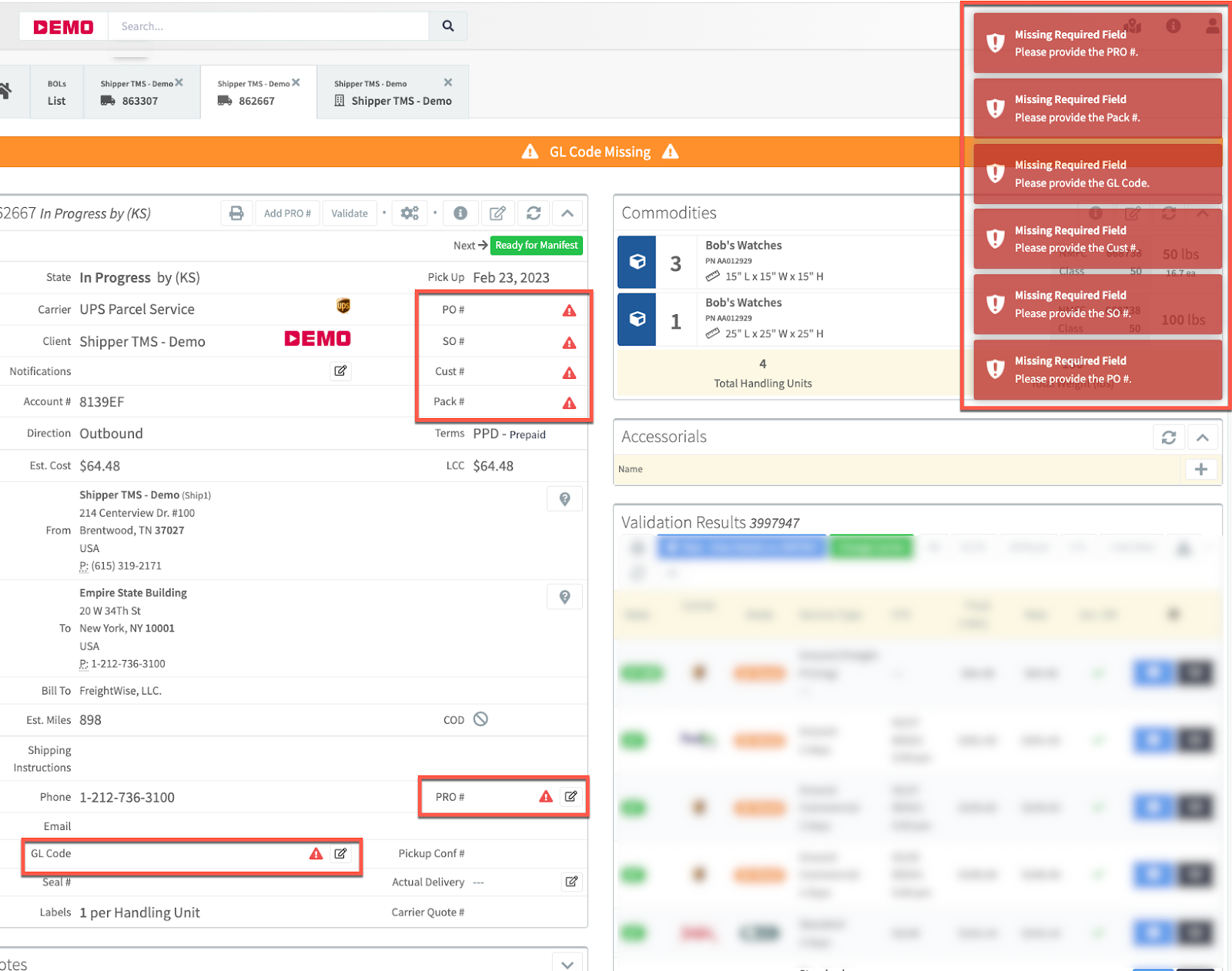Image resolution: width=1232 pixels, height=971 pixels.
Task: Edit the Actual Delivery date
Action: (x=571, y=882)
